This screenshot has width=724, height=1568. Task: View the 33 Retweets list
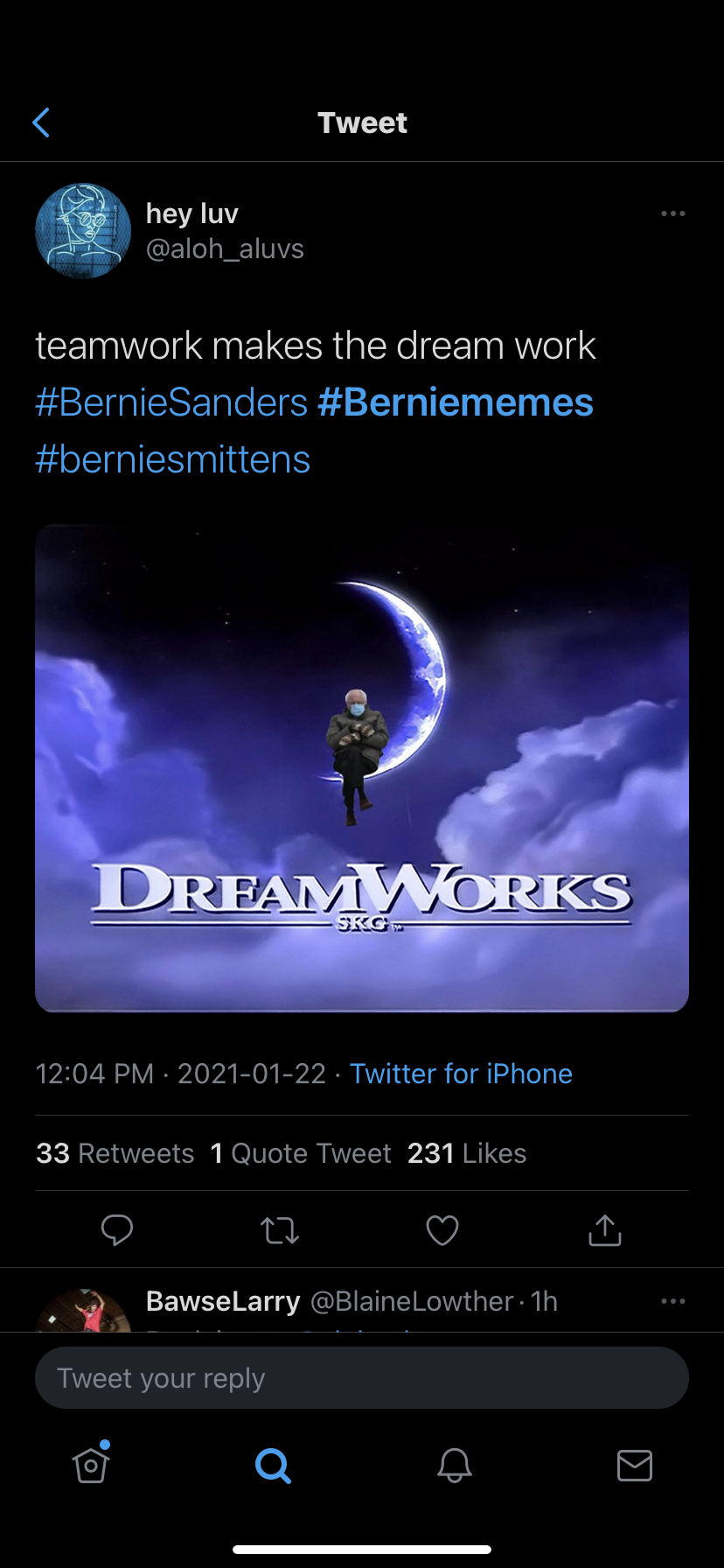[x=115, y=1153]
